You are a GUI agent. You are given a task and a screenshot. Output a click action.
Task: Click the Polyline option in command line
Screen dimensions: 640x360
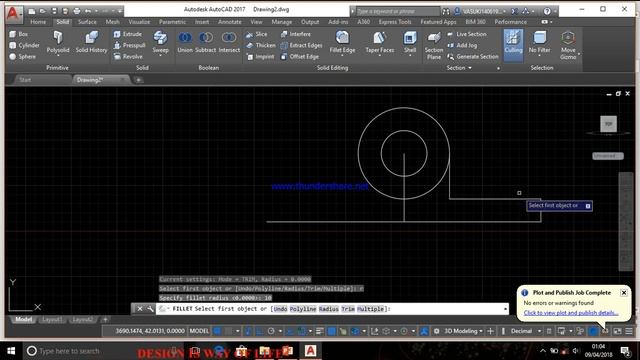click(303, 309)
